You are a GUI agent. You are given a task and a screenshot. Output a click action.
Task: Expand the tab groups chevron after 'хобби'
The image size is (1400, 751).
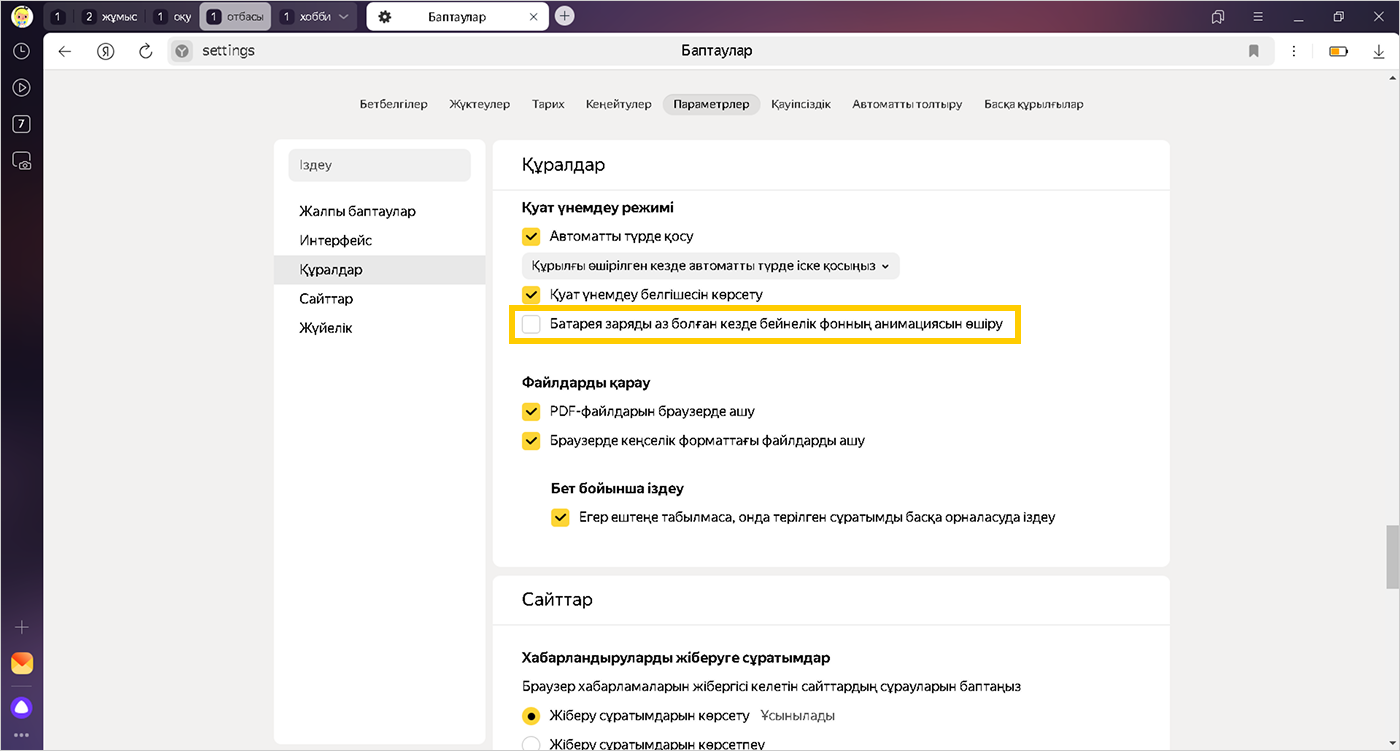point(345,17)
